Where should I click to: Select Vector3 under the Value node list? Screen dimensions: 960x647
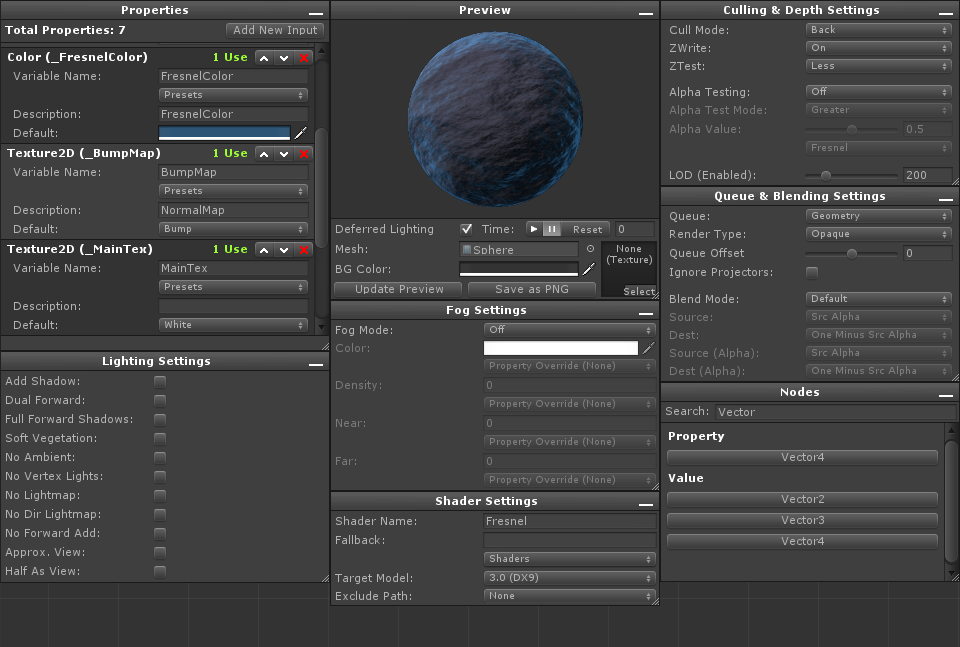click(x=802, y=520)
